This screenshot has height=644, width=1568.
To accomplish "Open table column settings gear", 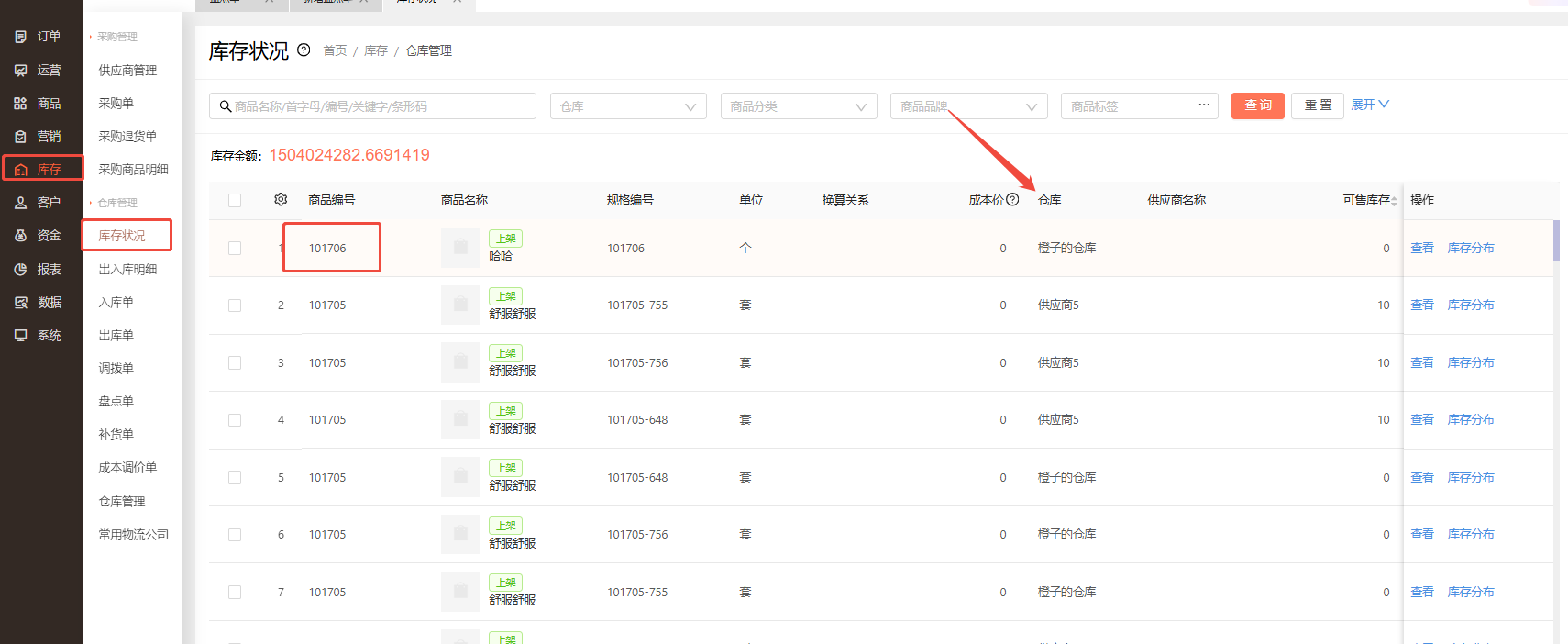I will (x=281, y=199).
